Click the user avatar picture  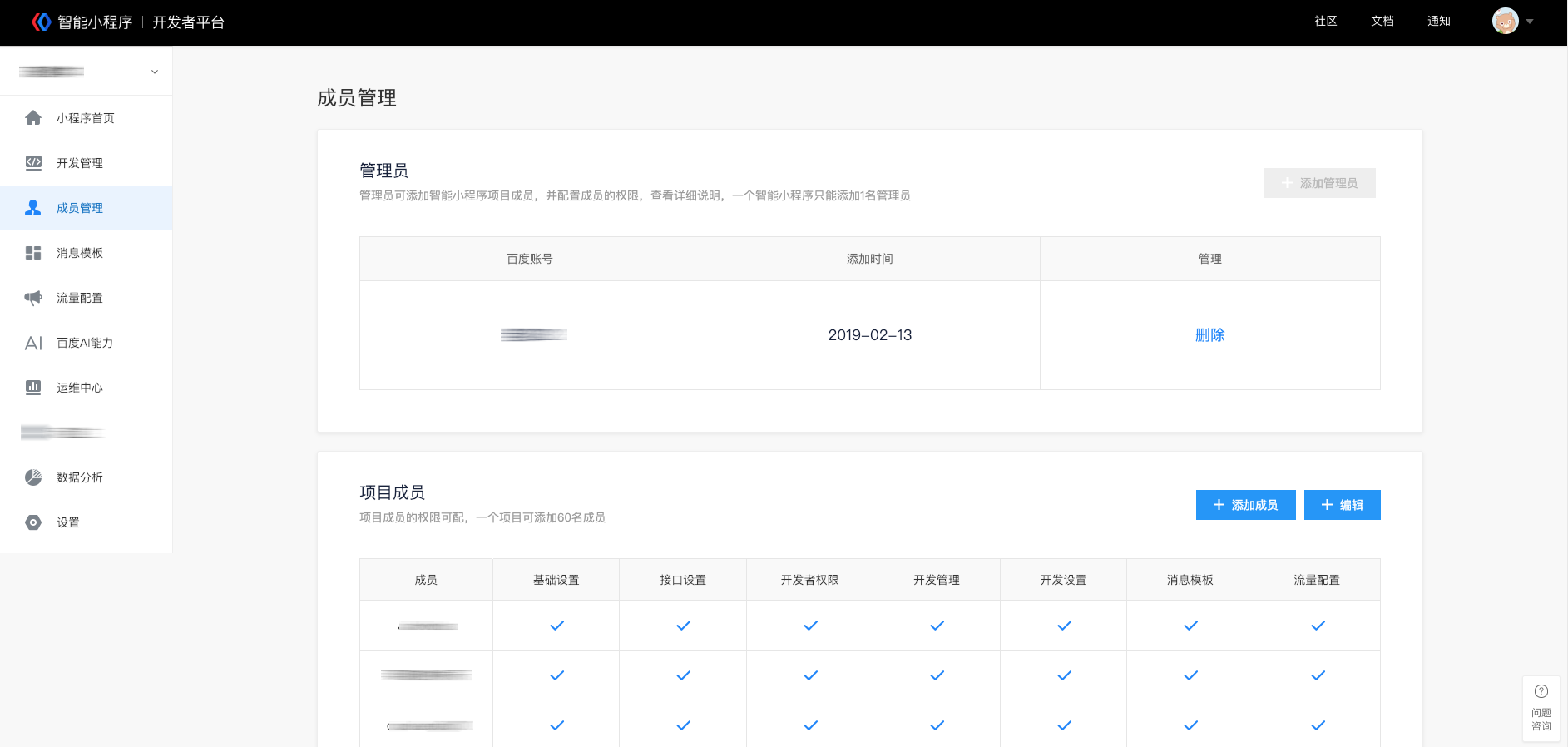1505,22
